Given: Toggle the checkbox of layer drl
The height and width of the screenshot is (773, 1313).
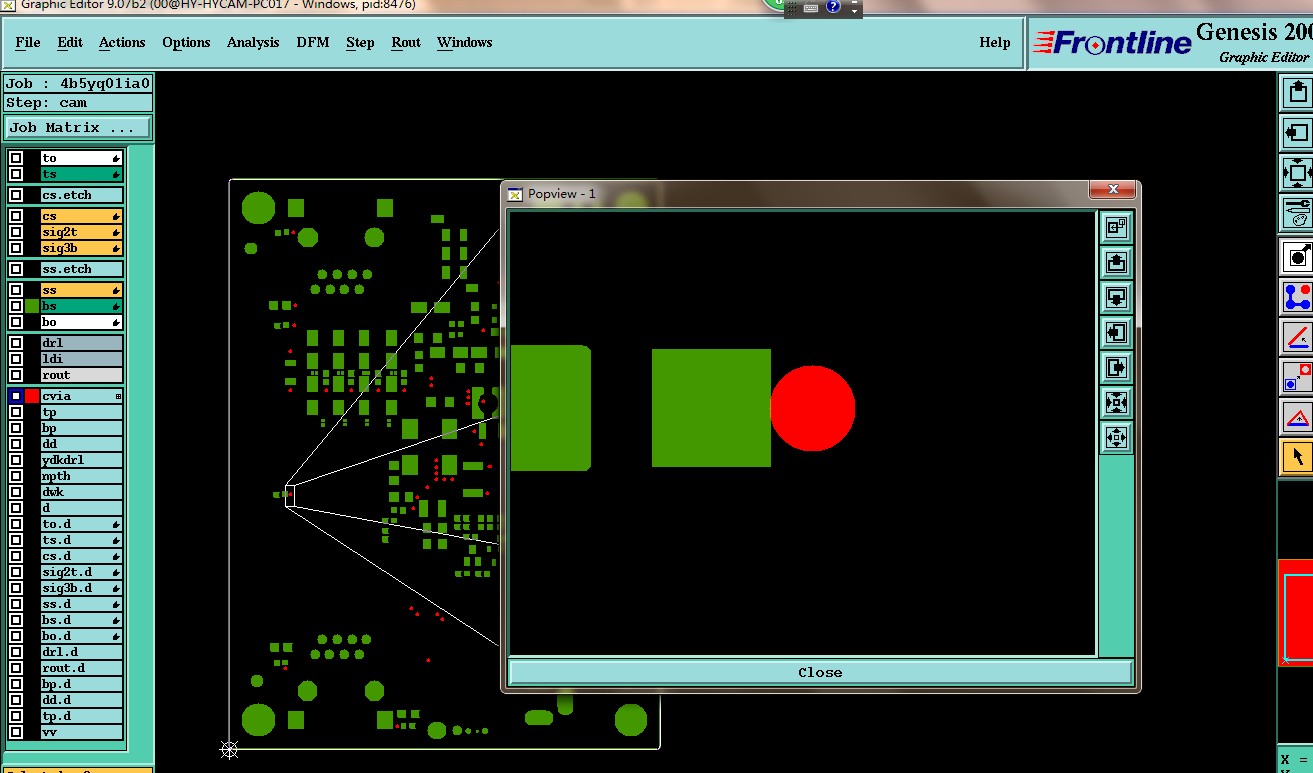Looking at the screenshot, I should pyautogui.click(x=16, y=343).
